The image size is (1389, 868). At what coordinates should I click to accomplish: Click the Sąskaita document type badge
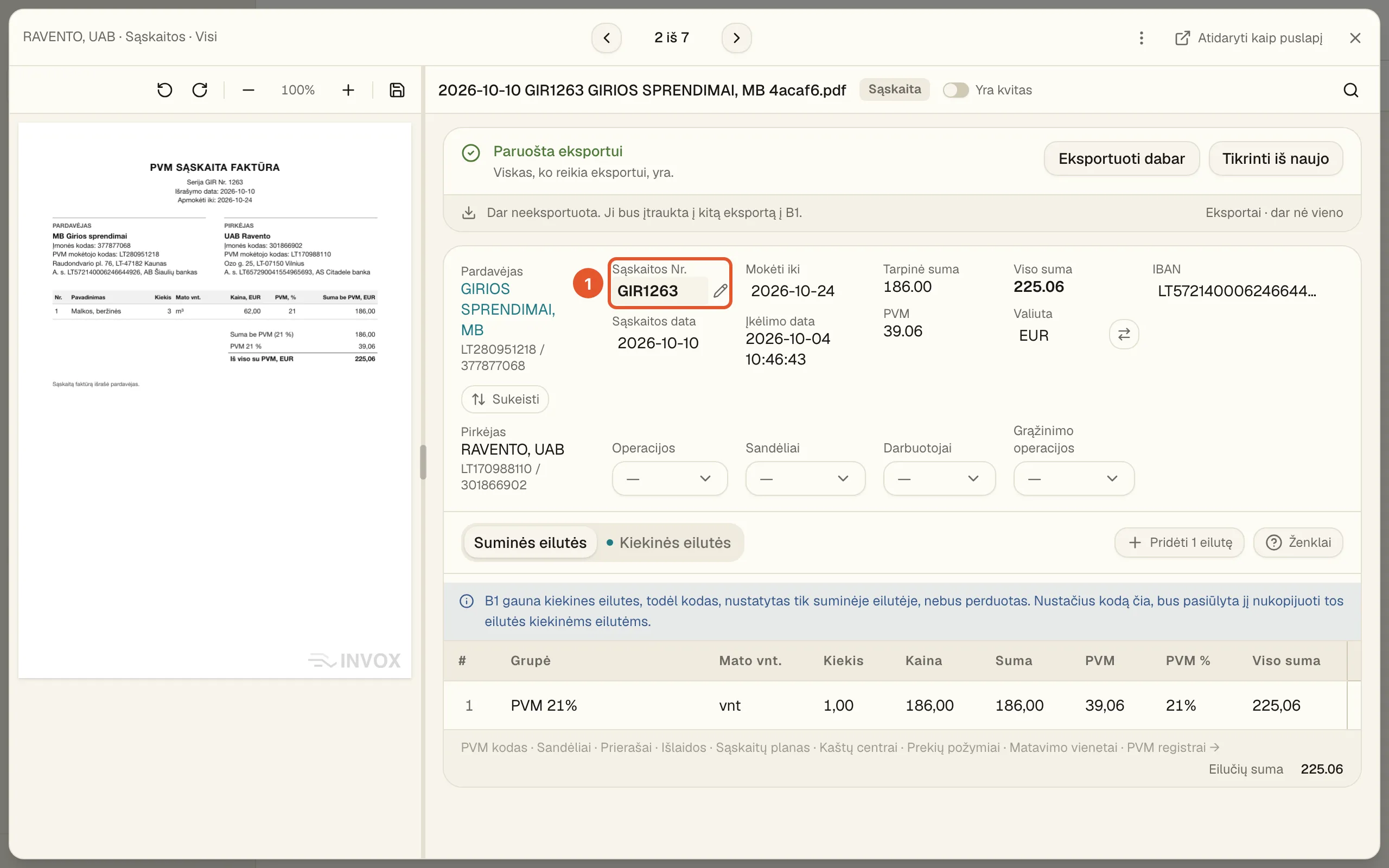tap(894, 90)
